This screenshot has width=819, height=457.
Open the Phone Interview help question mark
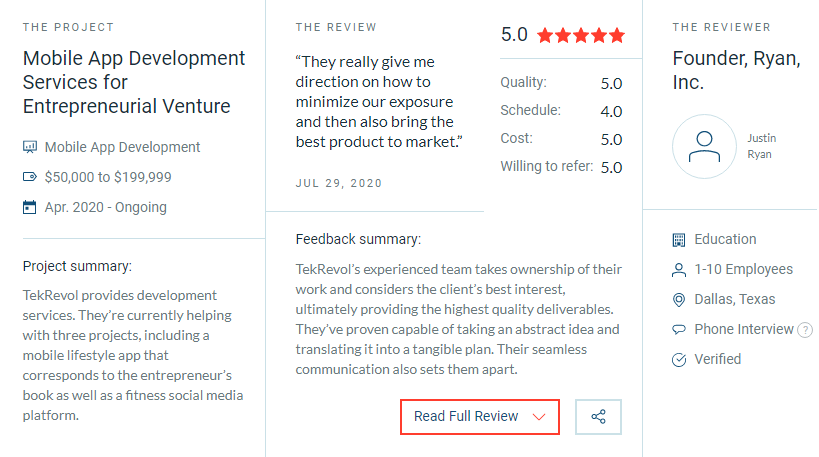point(805,330)
